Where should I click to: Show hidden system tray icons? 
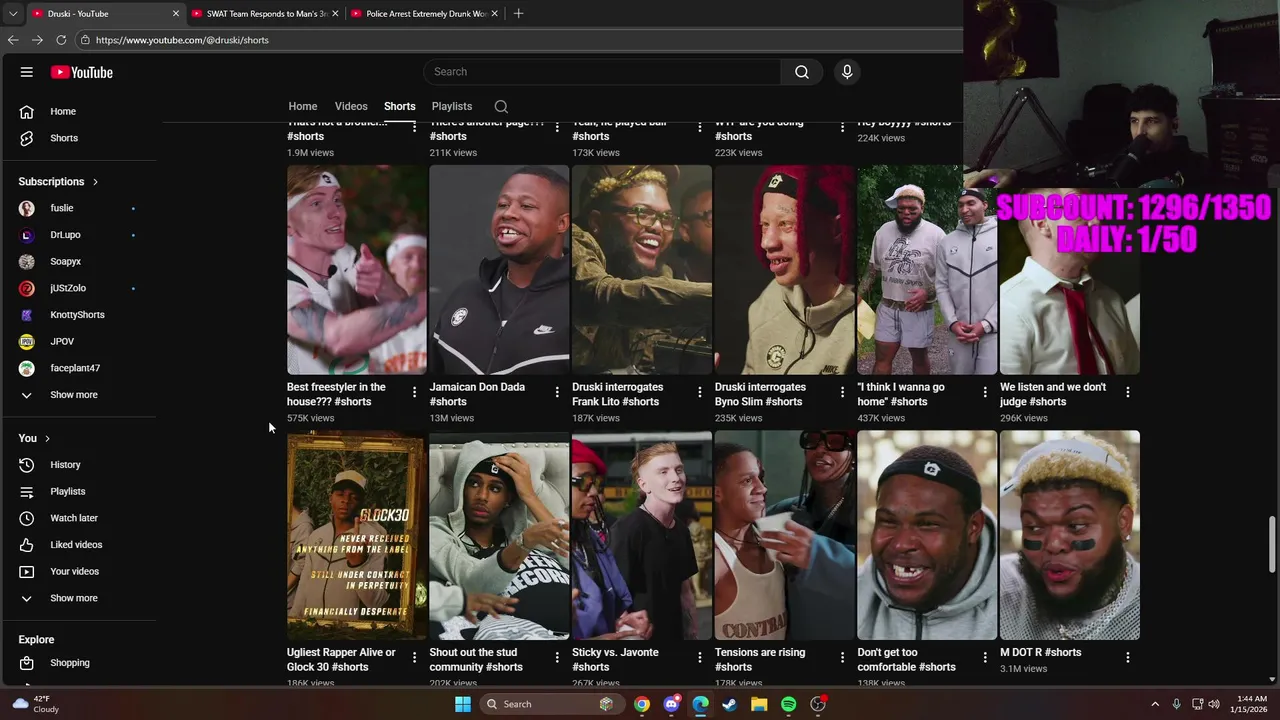pos(1155,704)
